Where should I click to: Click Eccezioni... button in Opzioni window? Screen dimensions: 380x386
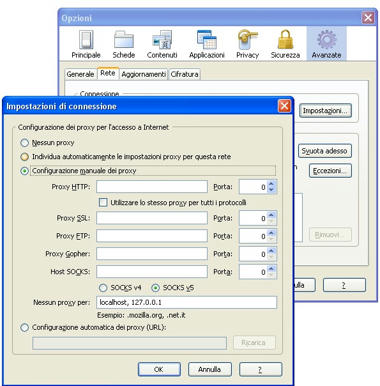tap(330, 171)
